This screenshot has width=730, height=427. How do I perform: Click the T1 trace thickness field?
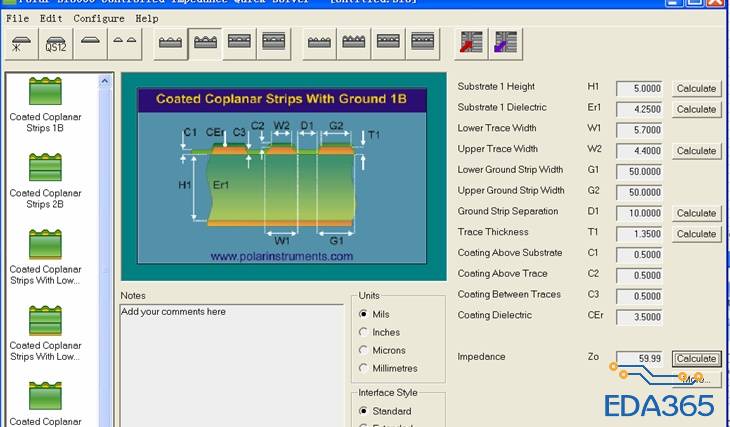pyautogui.click(x=639, y=234)
